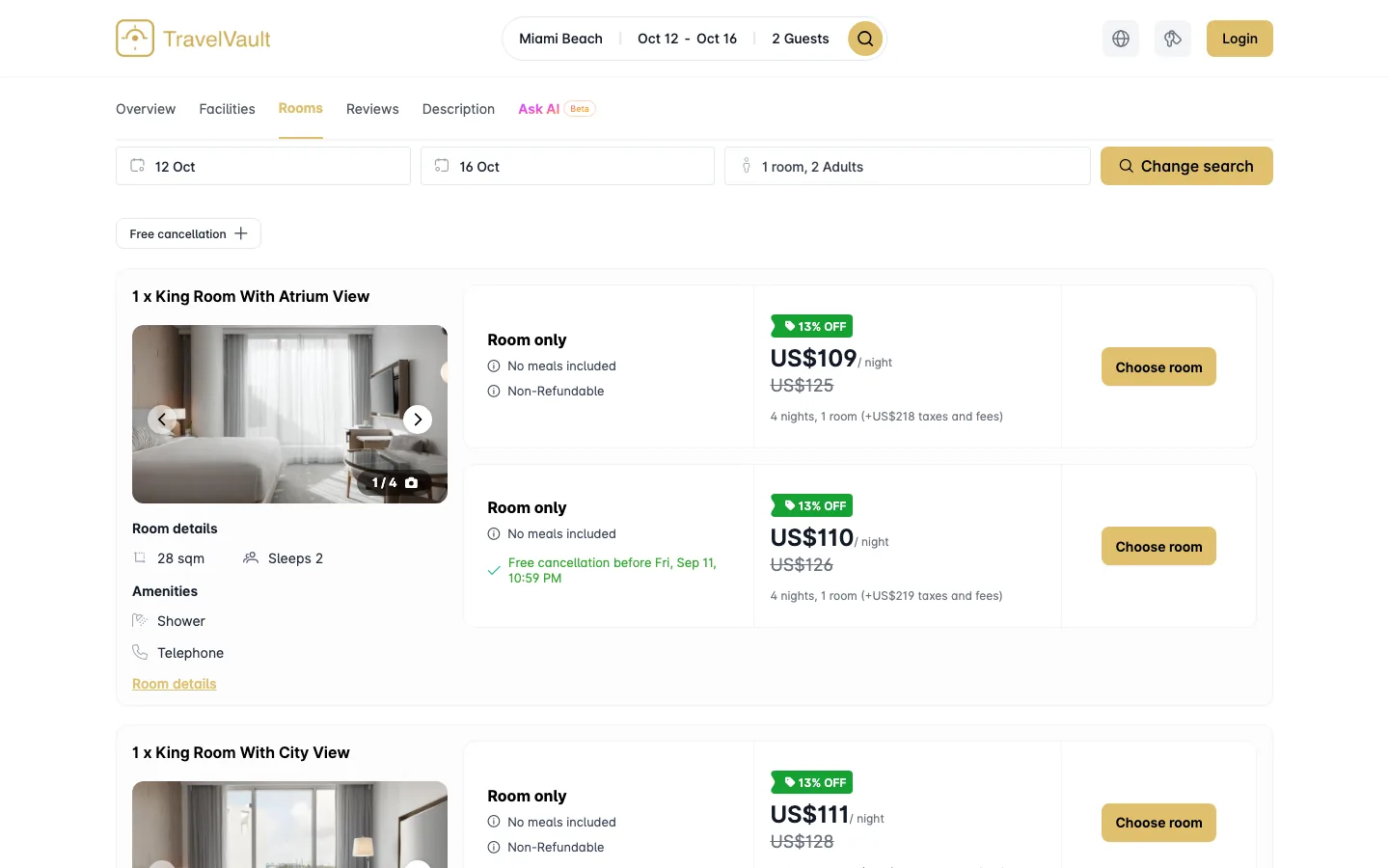Click the Amenities heading

pyautogui.click(x=165, y=591)
